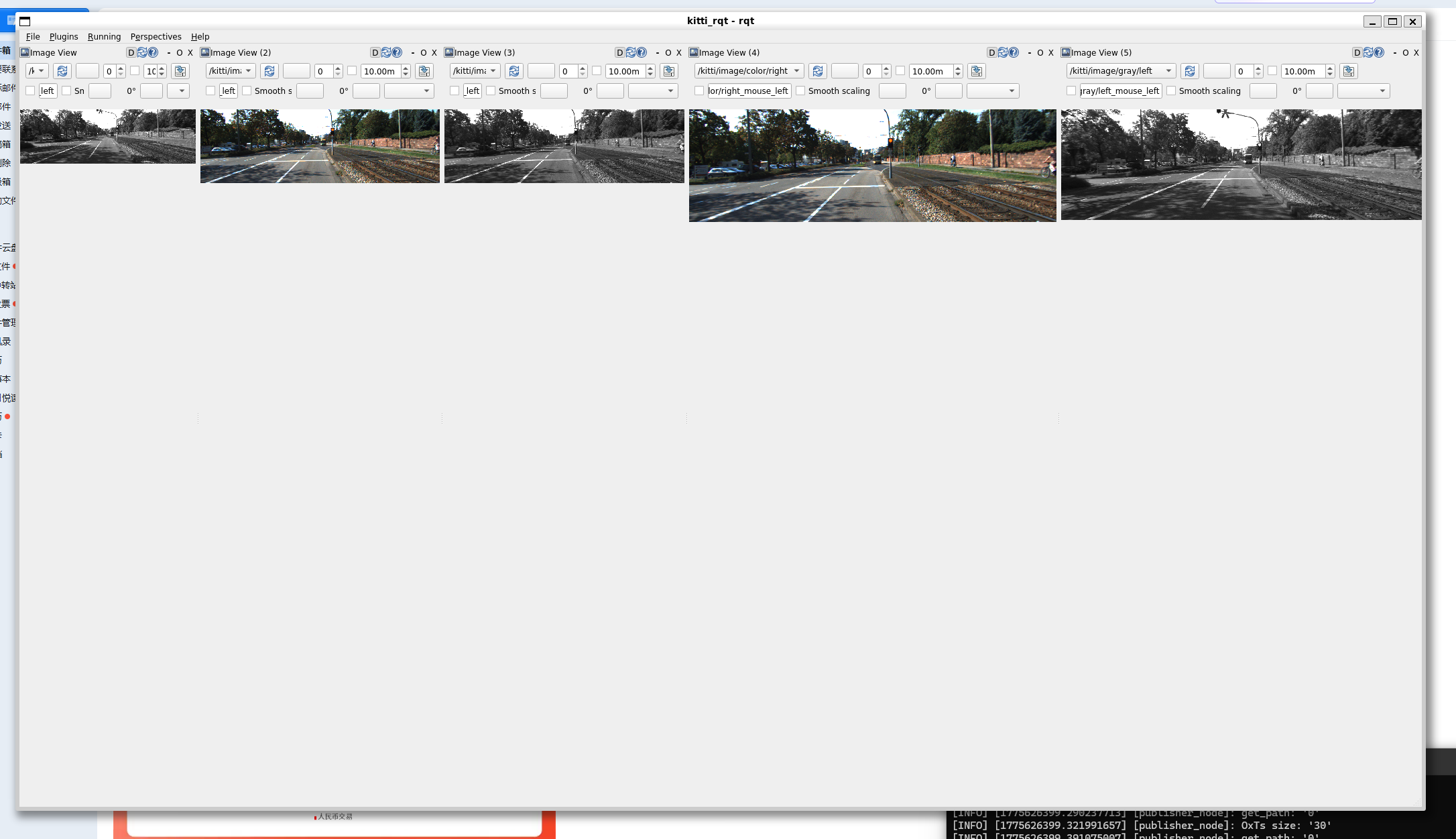Refresh topics in Image View (3)

click(514, 71)
